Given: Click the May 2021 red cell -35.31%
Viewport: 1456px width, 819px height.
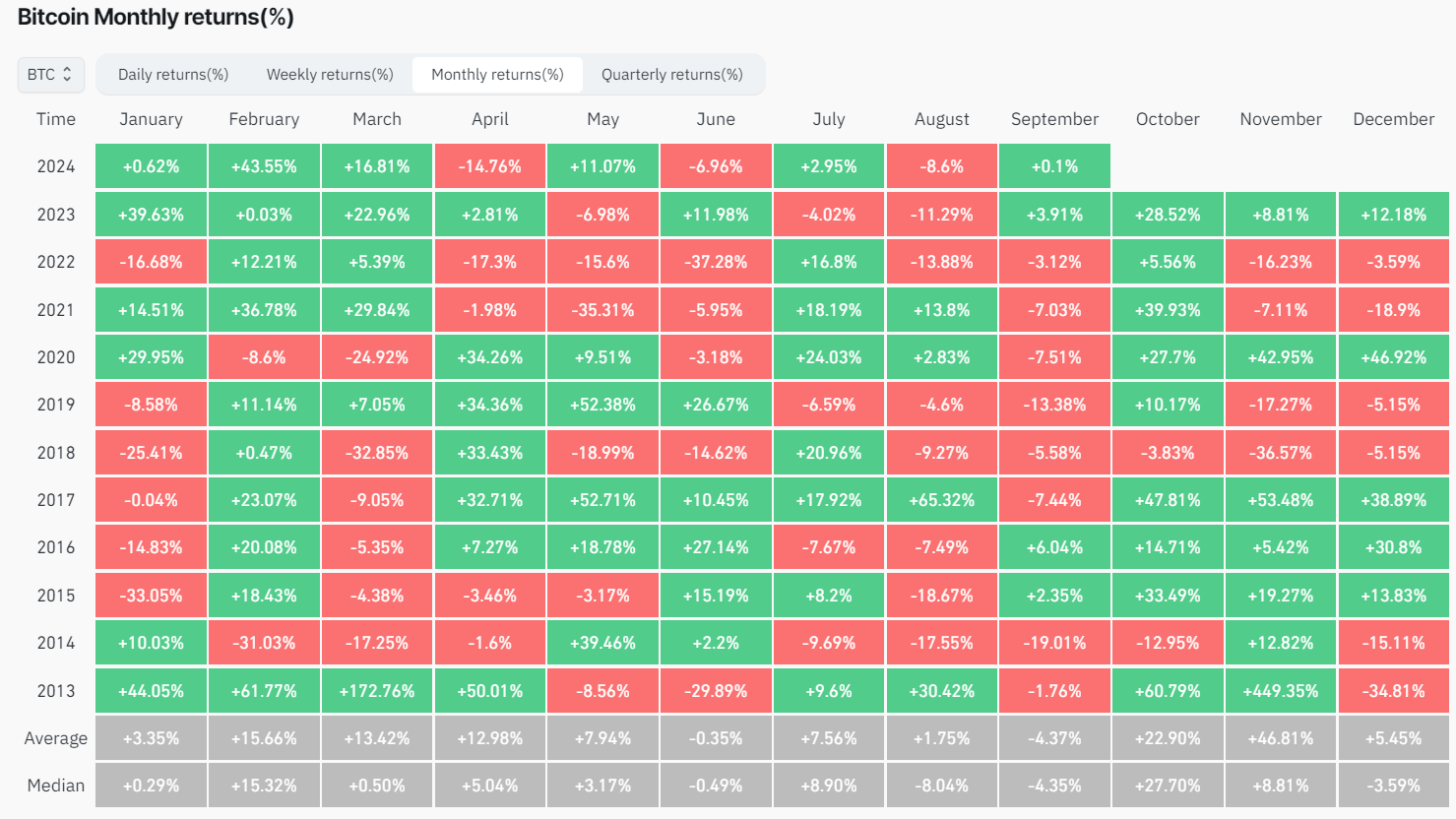Looking at the screenshot, I should (x=602, y=309).
